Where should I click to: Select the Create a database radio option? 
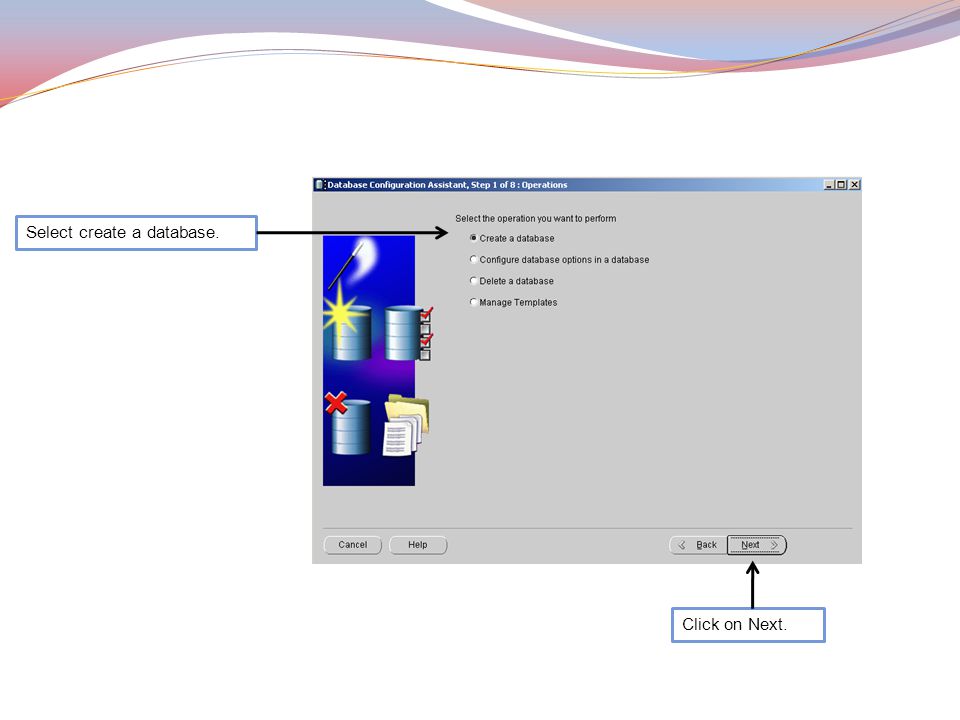(473, 238)
